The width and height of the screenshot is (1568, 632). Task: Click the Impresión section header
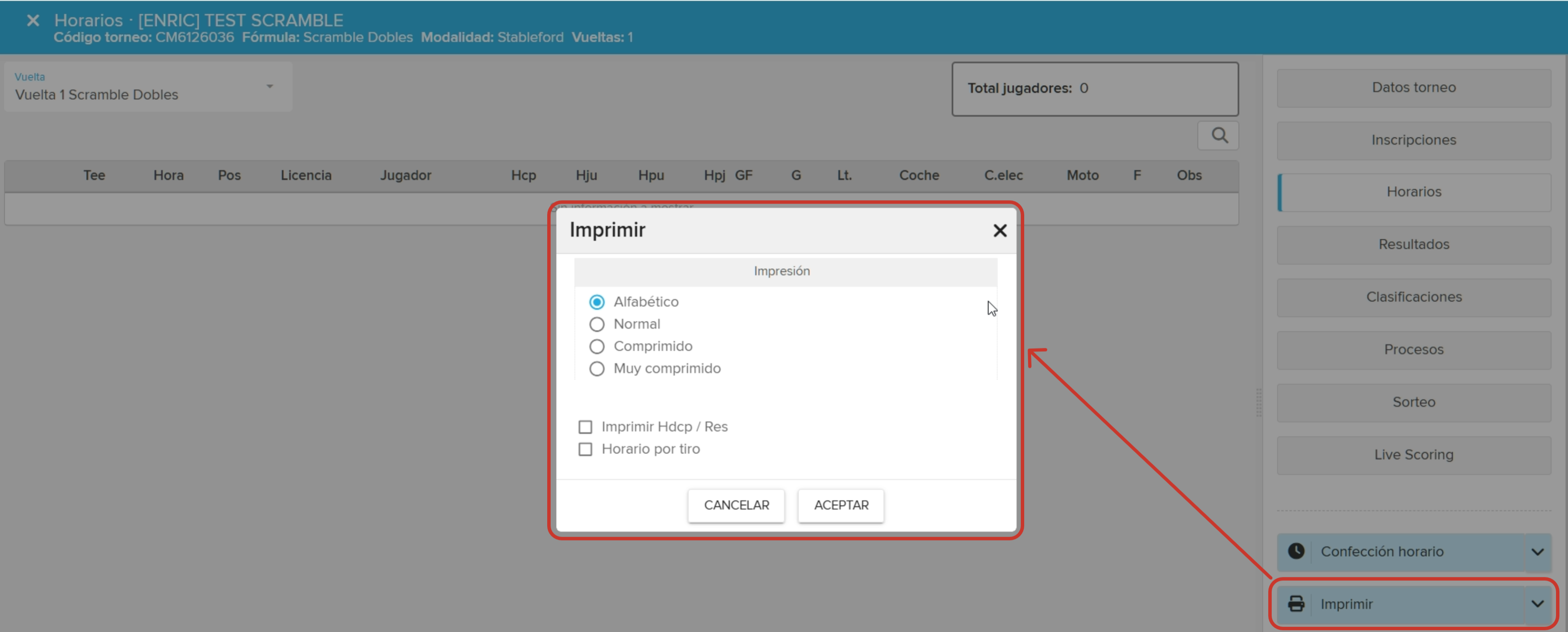tap(785, 271)
